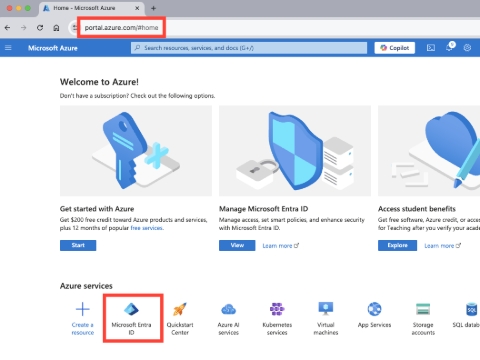Click the browser back arrow
Screen dimensions: 480x360
[x=7, y=28]
